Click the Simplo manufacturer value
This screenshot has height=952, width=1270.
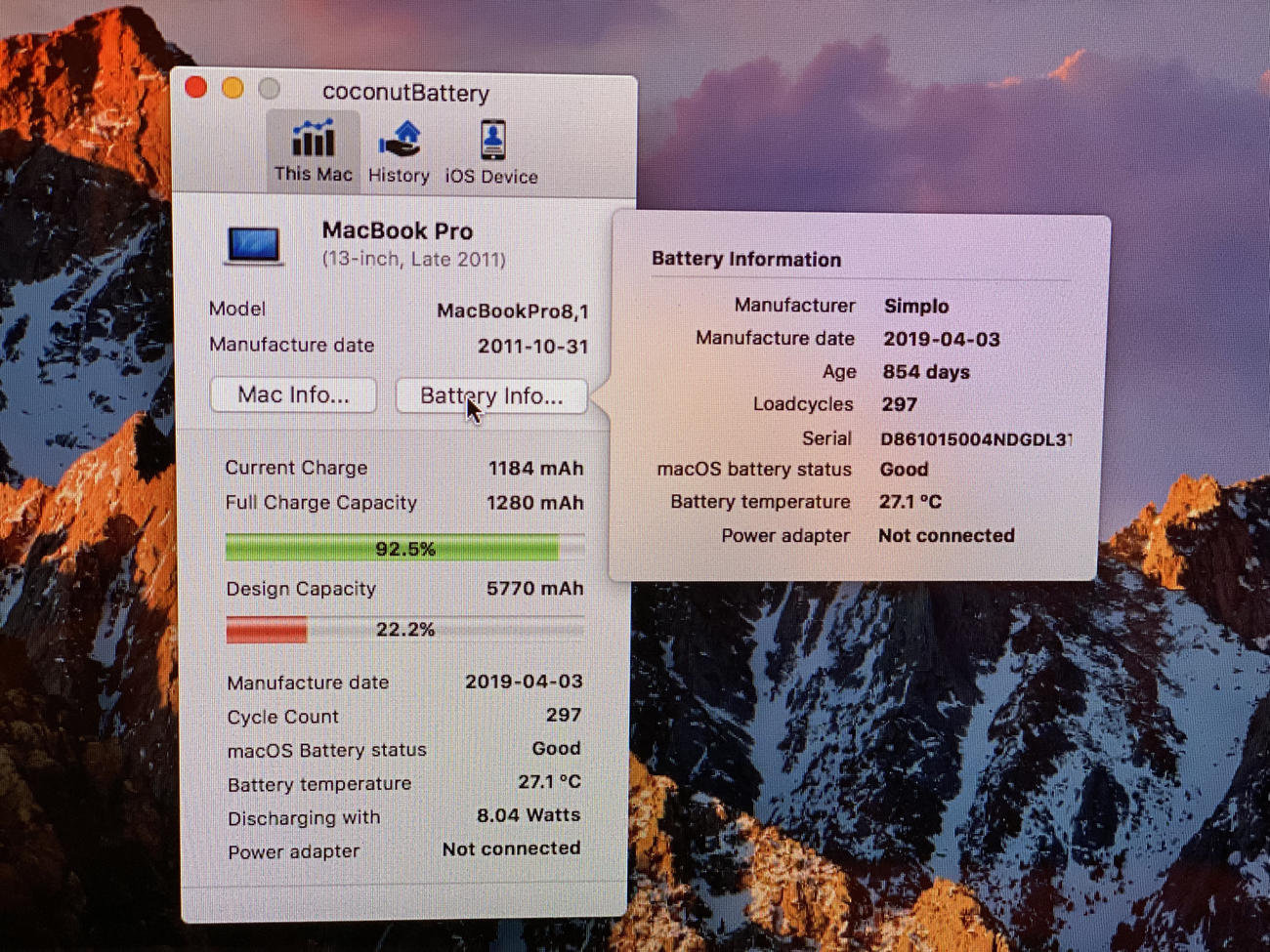916,306
